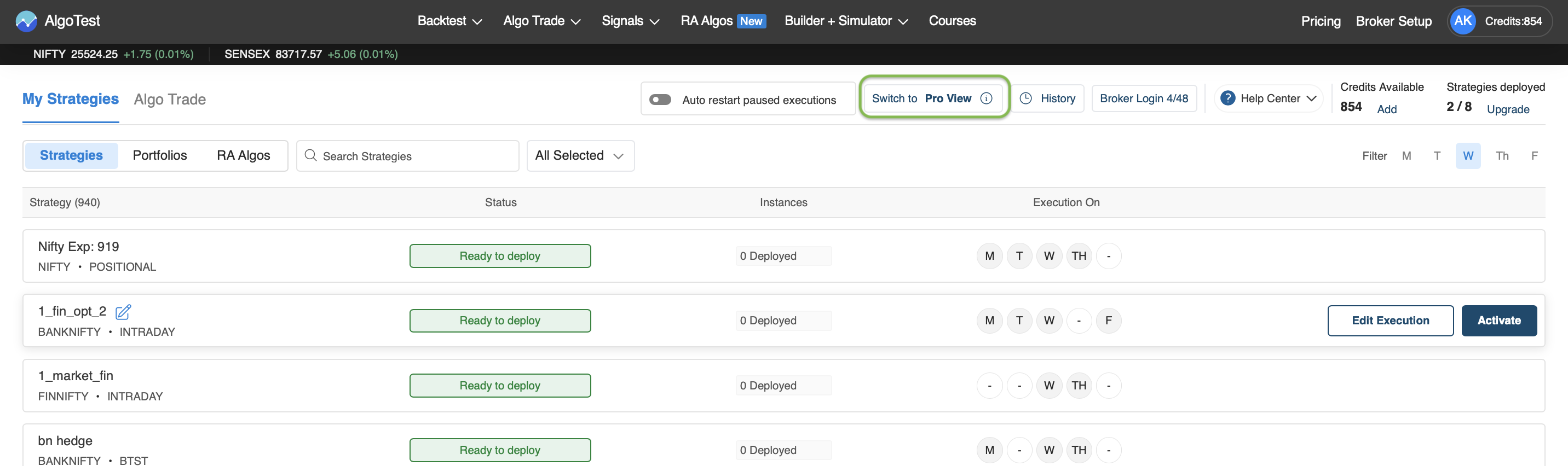The image size is (1568, 466).
Task: Click the Upgrade link
Action: tap(1508, 109)
